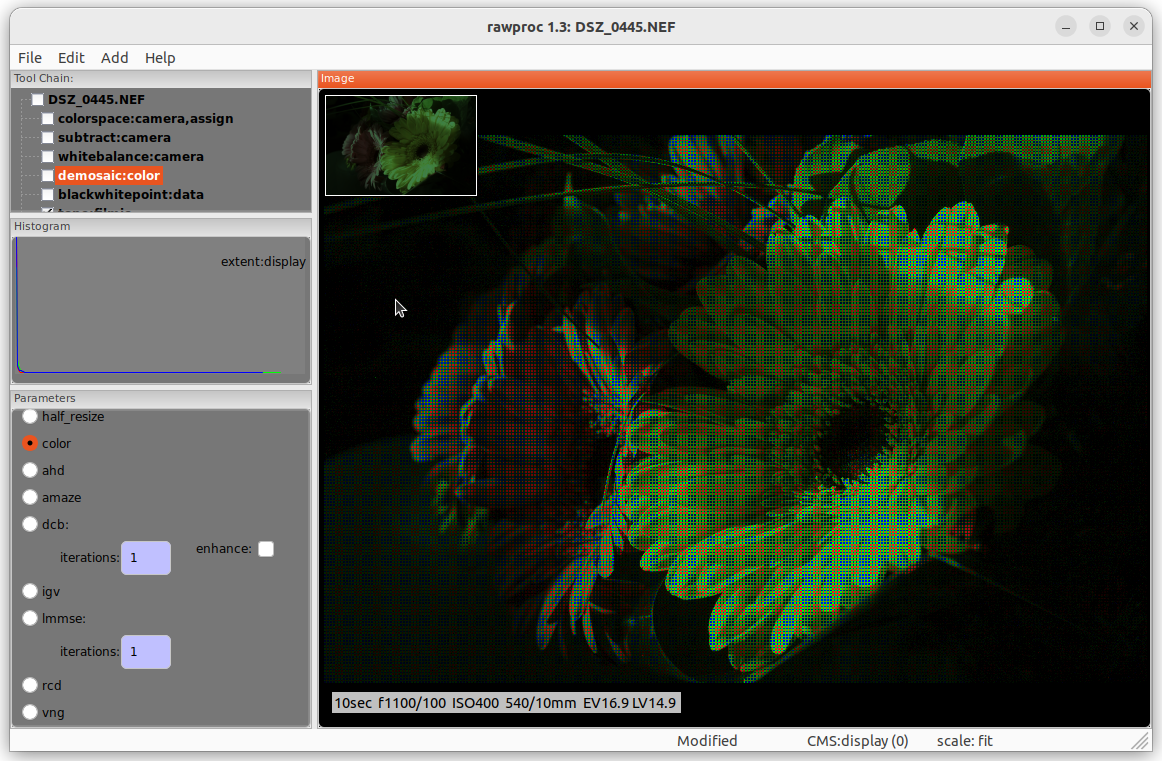
Task: Check the whitebalance:camera checkbox
Action: 48,157
